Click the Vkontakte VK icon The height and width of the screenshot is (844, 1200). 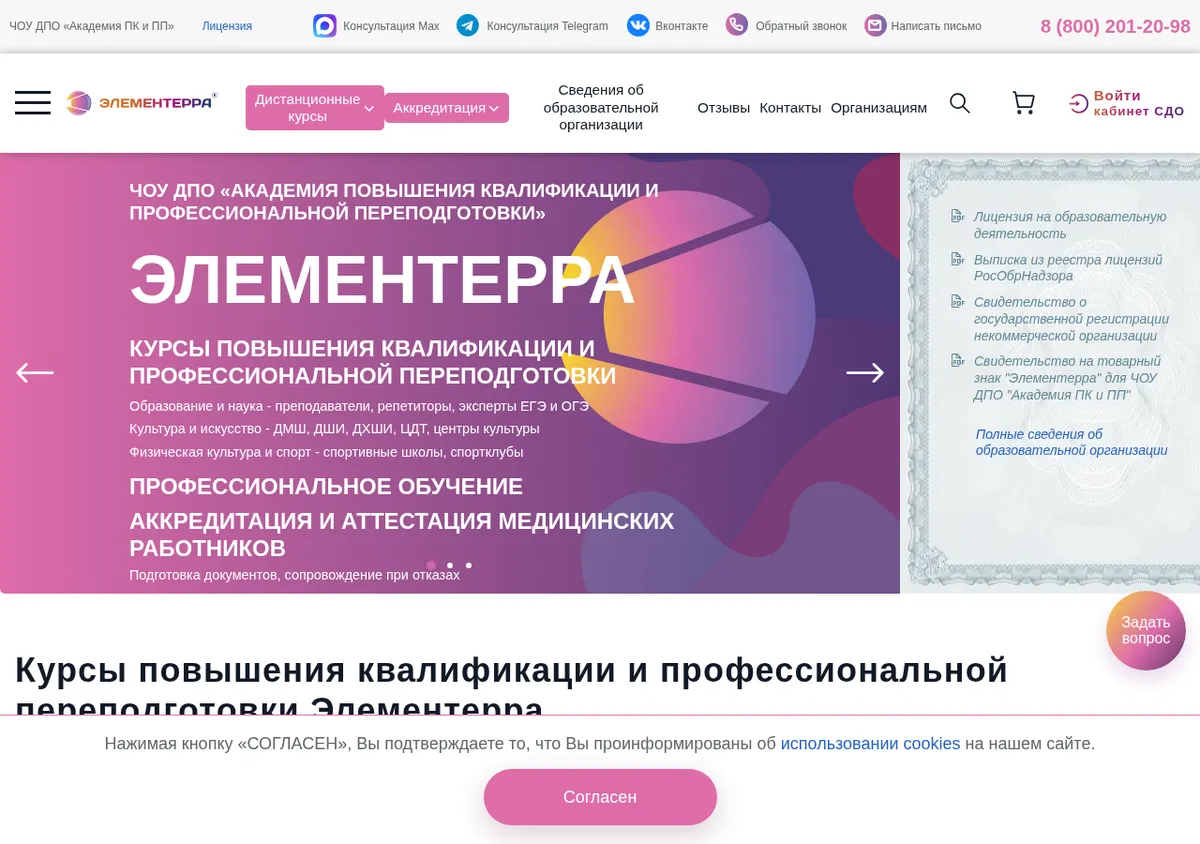point(638,26)
